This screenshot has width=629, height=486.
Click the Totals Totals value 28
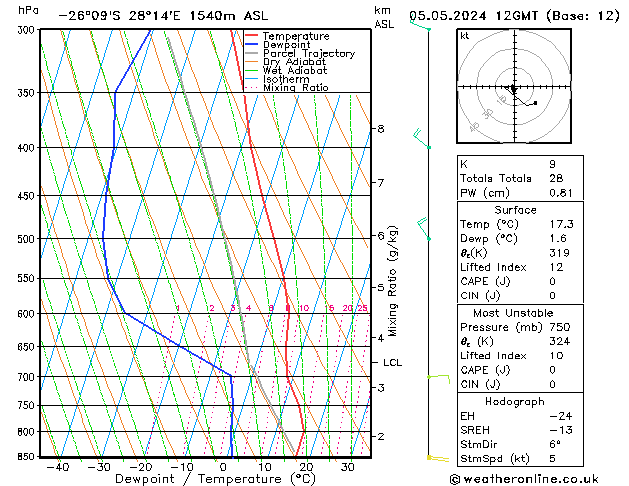point(556,178)
